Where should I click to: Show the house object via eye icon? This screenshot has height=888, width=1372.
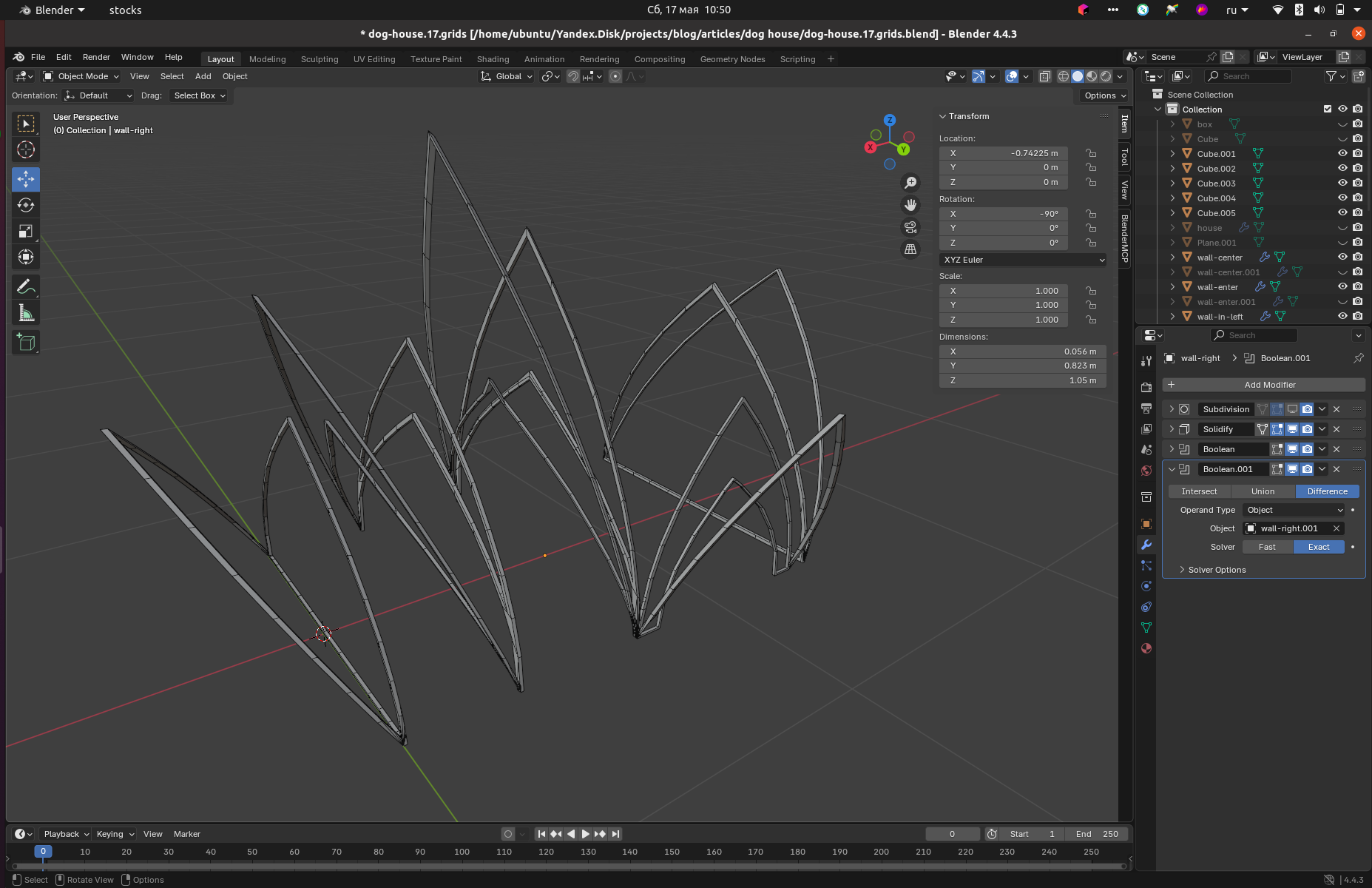click(1342, 227)
